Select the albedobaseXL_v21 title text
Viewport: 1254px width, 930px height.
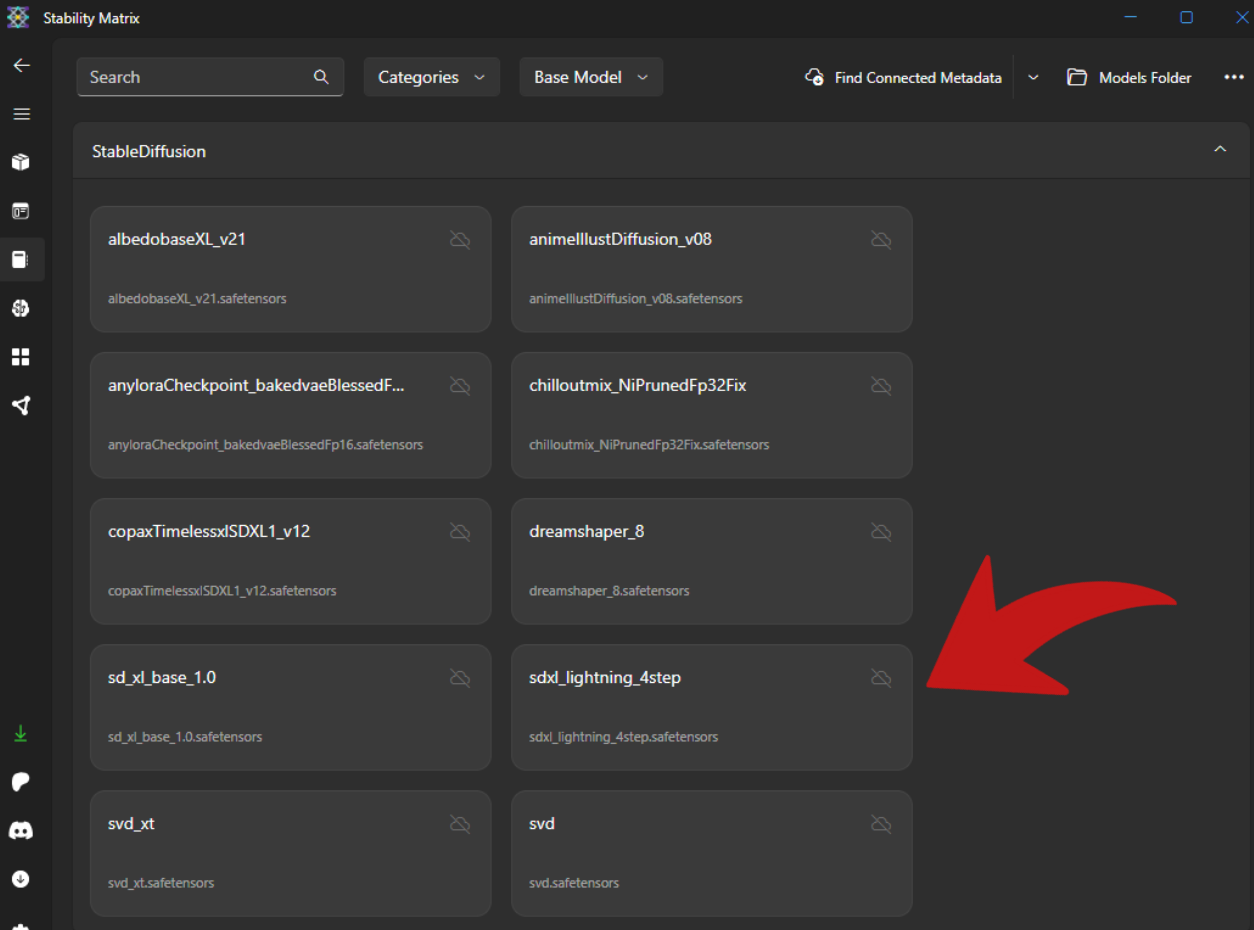pyautogui.click(x=177, y=239)
